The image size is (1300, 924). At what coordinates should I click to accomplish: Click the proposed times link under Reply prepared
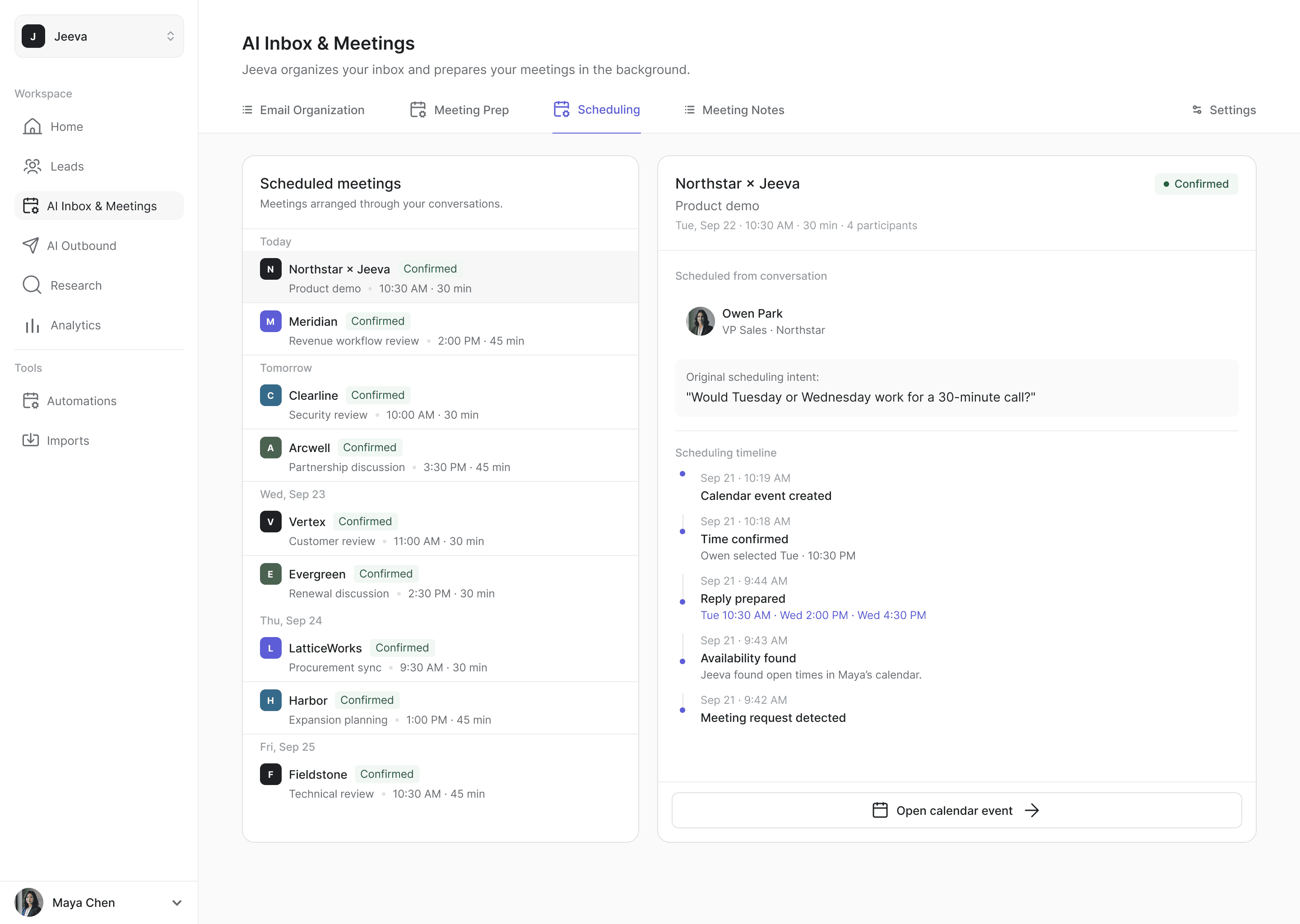(x=813, y=615)
